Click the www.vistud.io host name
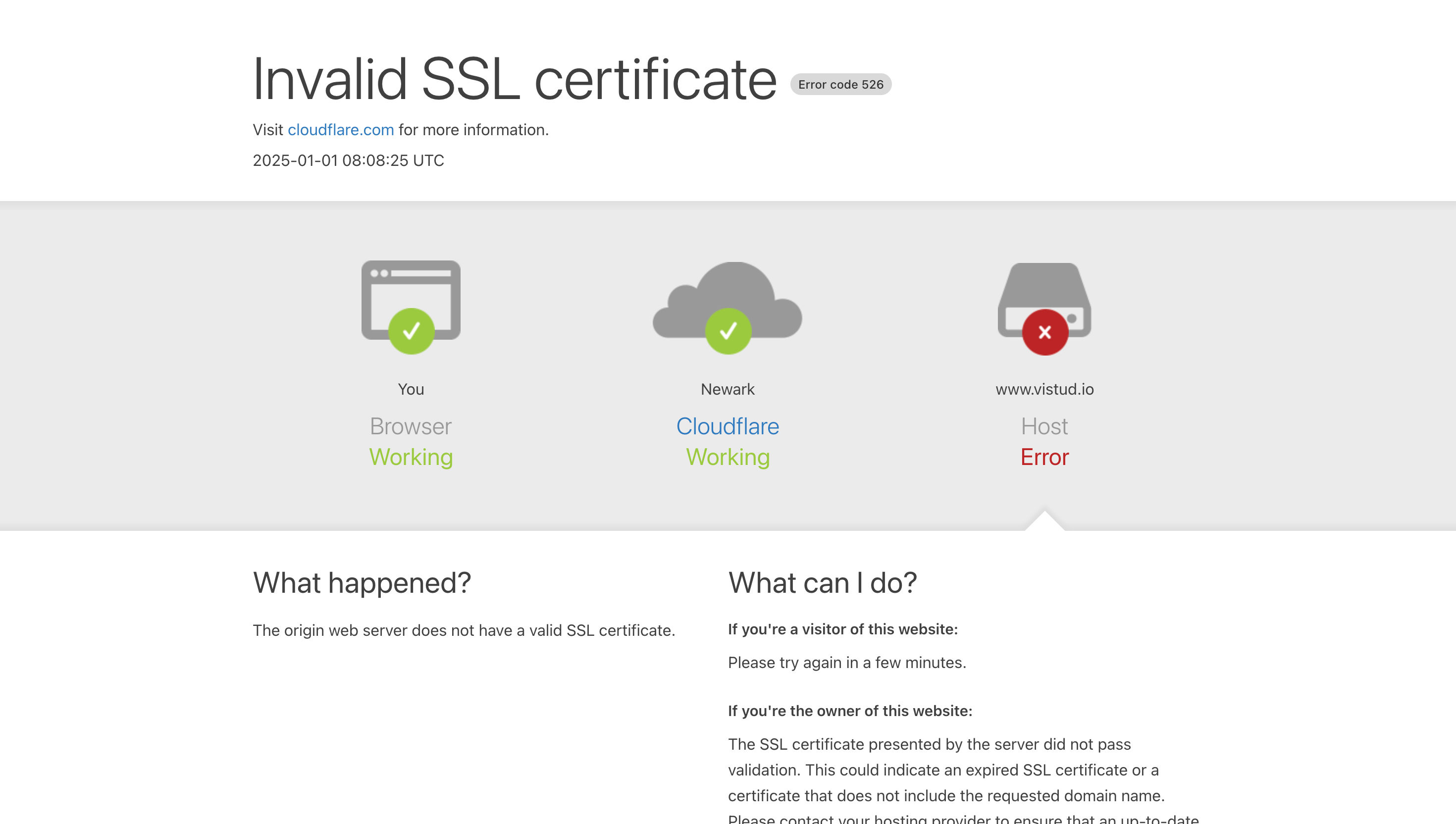This screenshot has width=1456, height=824. 1044,389
